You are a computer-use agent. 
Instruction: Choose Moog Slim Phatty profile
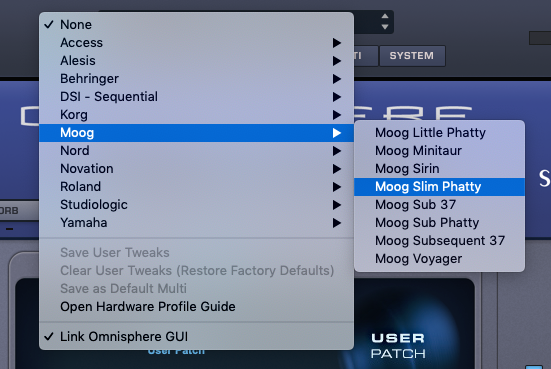click(x=440, y=187)
